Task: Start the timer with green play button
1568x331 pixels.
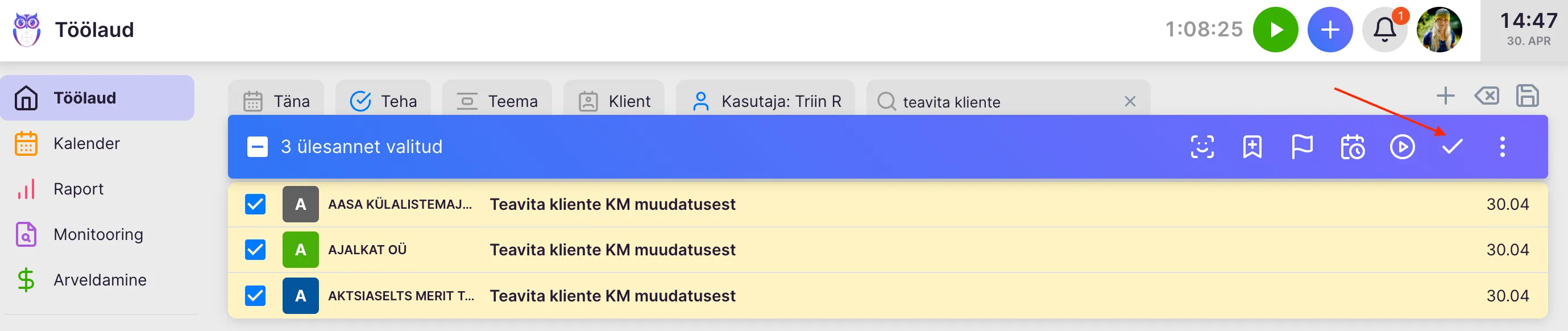Action: (x=1275, y=29)
